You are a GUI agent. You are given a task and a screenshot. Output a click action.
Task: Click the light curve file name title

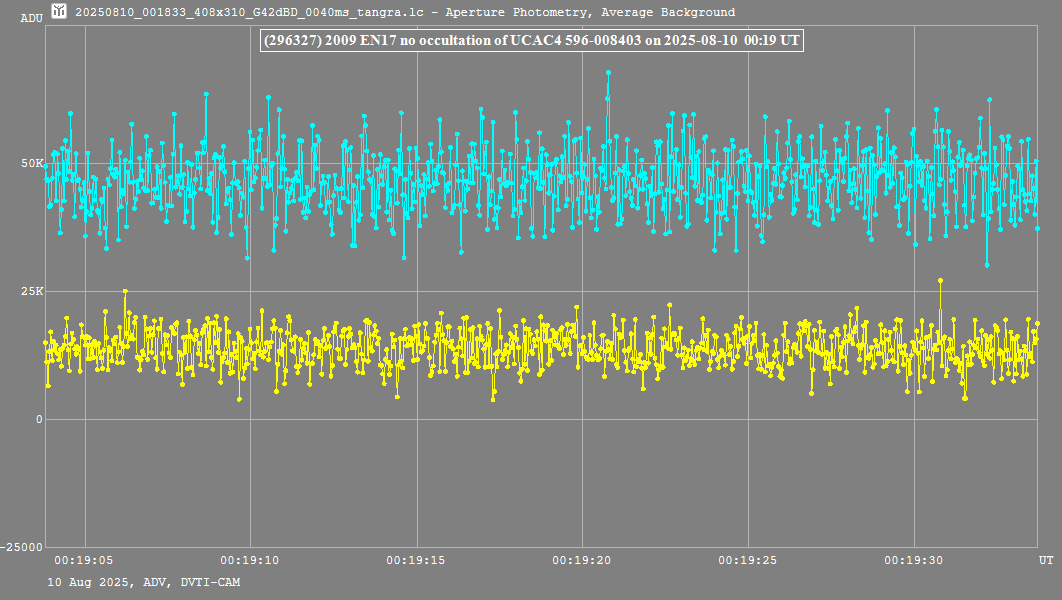405,13
